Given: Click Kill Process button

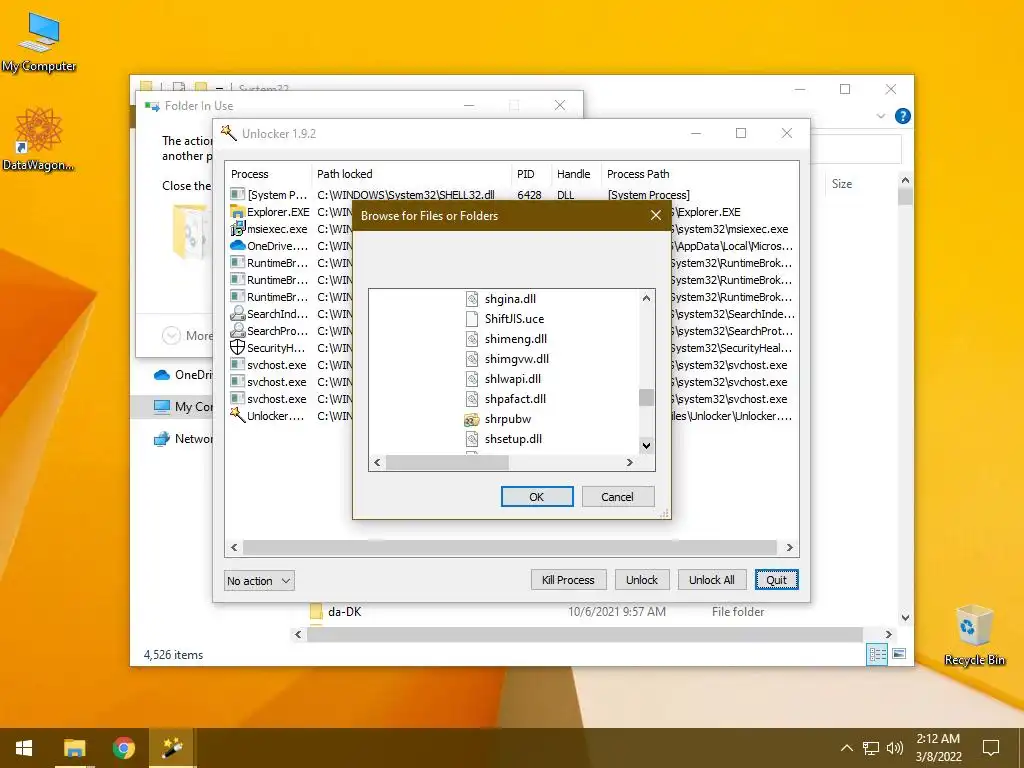Looking at the screenshot, I should [568, 580].
